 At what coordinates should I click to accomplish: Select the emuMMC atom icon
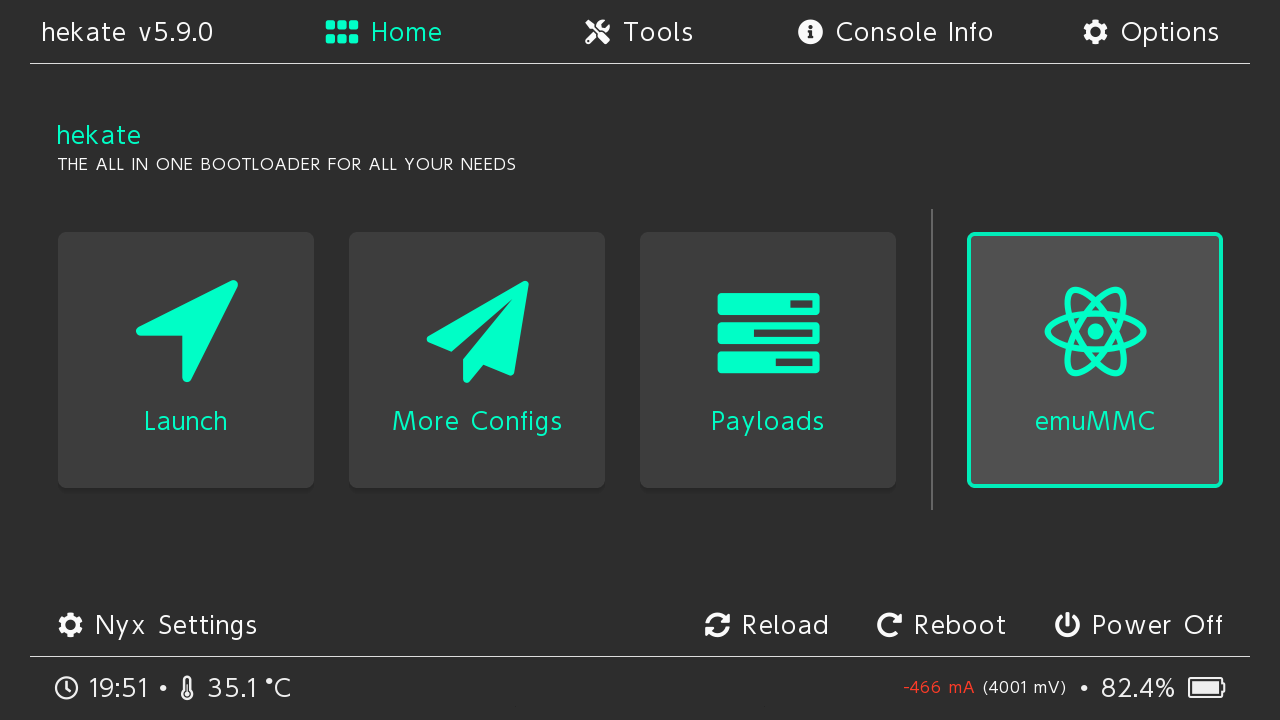(1095, 331)
